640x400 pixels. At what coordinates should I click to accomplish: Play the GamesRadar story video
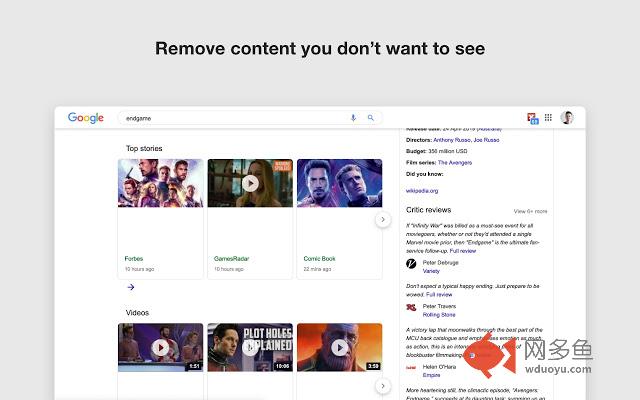click(250, 183)
